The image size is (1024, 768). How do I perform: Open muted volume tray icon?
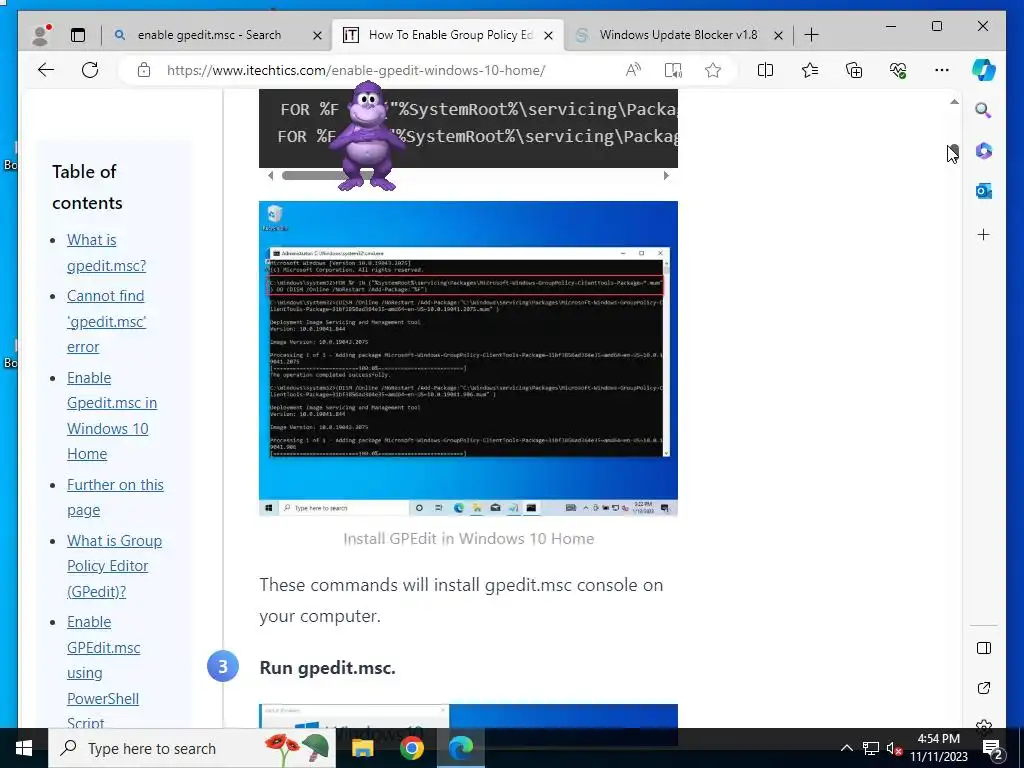point(893,748)
